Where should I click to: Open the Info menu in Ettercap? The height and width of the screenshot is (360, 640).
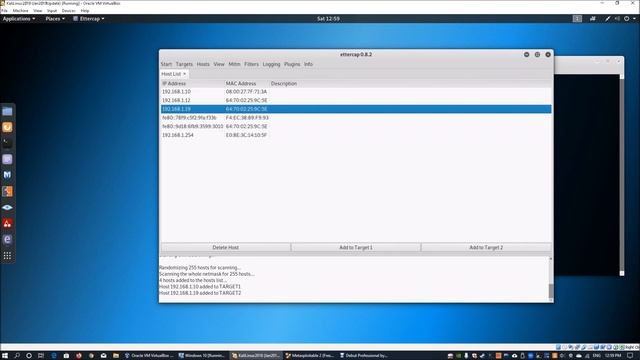308,64
